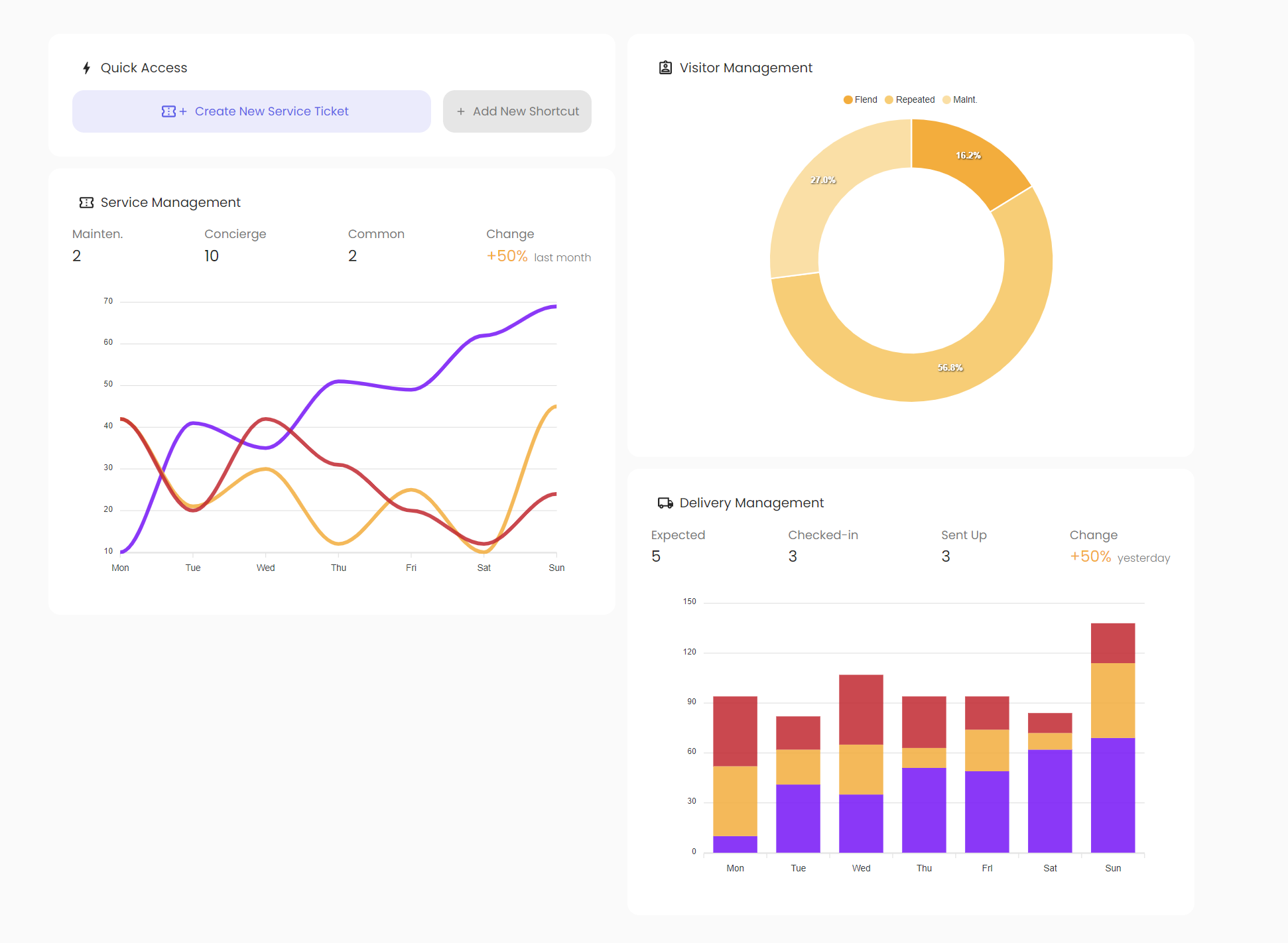Click Create New Service Ticket button
1288x943 pixels.
pyautogui.click(x=251, y=111)
